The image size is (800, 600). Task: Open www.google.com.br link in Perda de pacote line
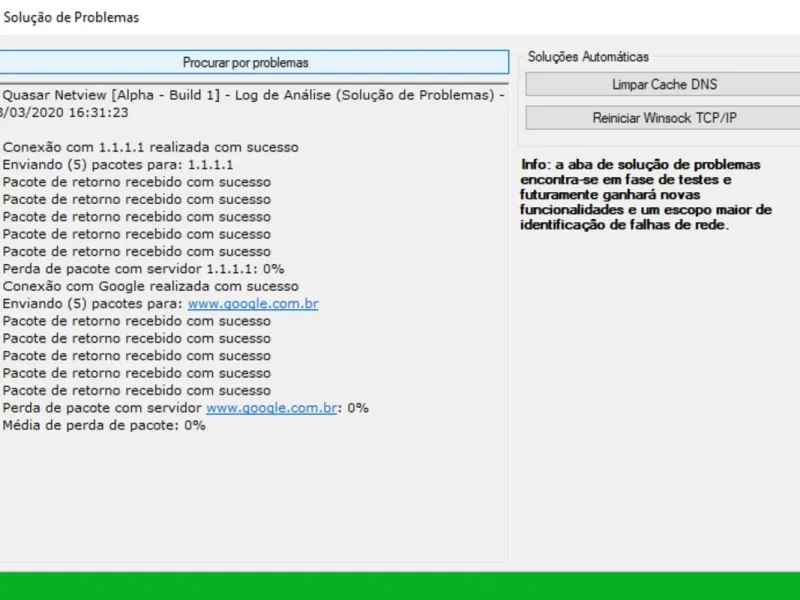click(271, 408)
